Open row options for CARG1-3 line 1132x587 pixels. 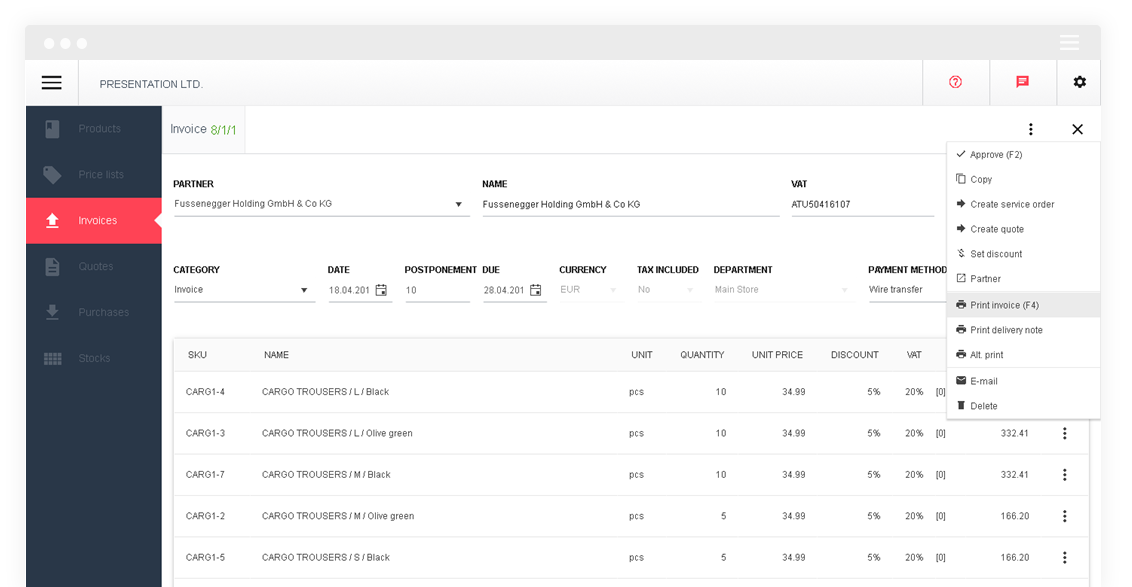(1064, 433)
